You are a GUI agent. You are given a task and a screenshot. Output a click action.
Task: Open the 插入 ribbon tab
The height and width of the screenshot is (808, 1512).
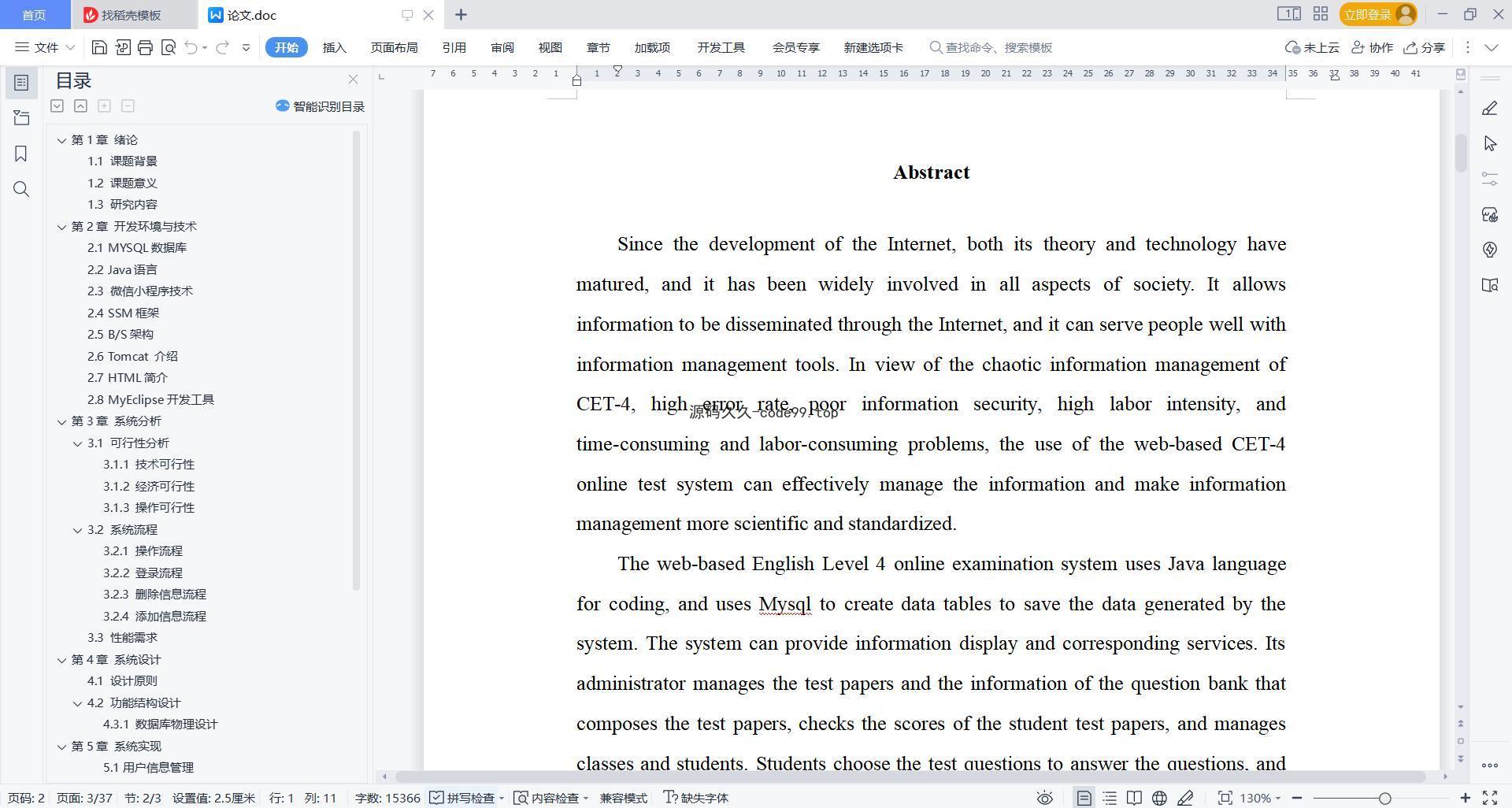click(x=335, y=47)
